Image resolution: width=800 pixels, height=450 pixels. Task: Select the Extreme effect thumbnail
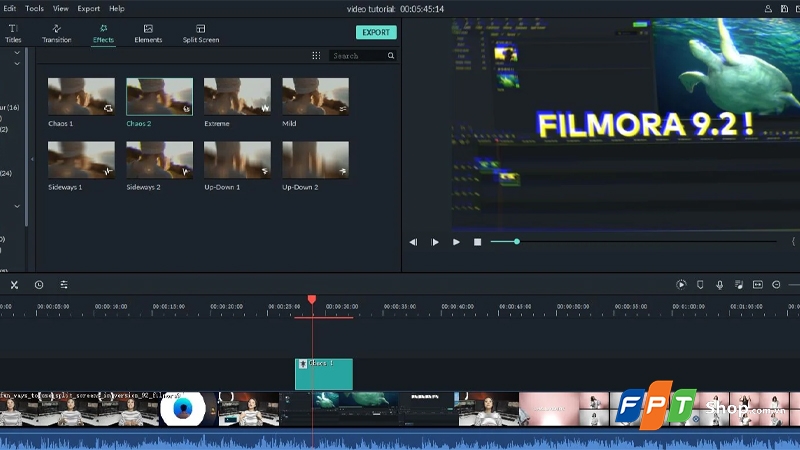pos(237,96)
